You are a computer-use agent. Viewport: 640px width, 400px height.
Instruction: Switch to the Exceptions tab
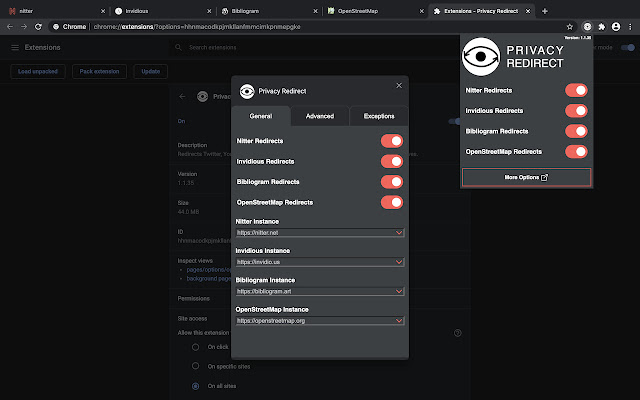click(x=378, y=116)
